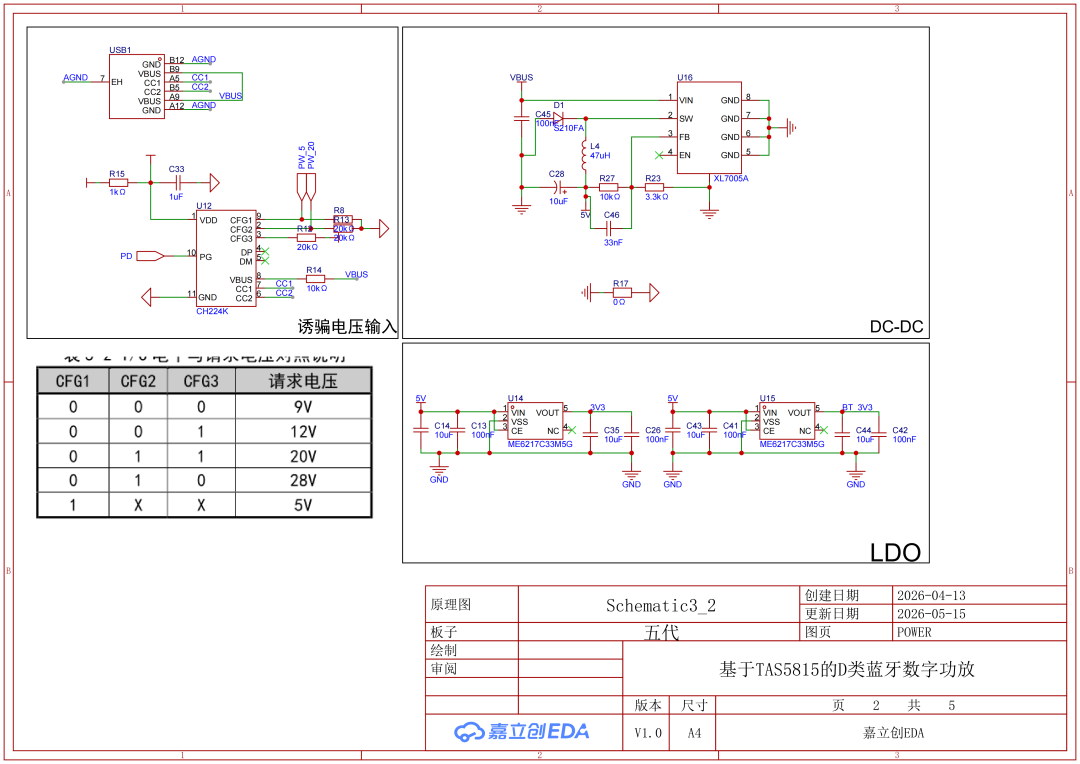
Task: Click the update date 2026-05-15
Action: [x=931, y=614]
